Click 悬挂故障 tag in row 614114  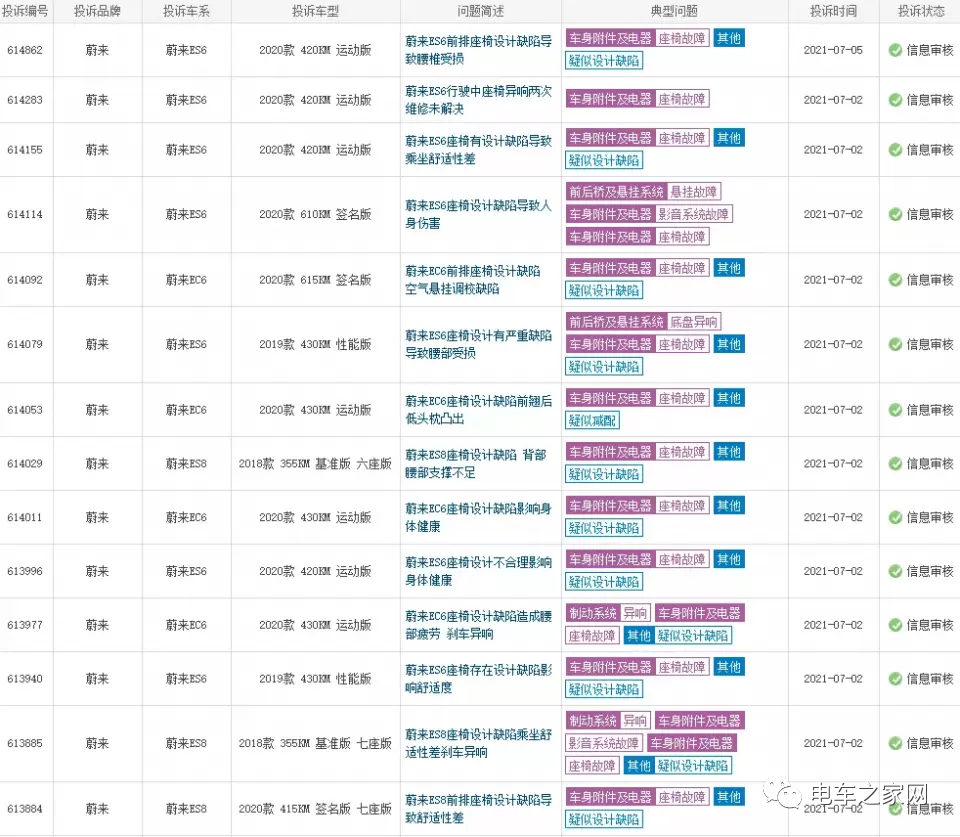click(694, 192)
